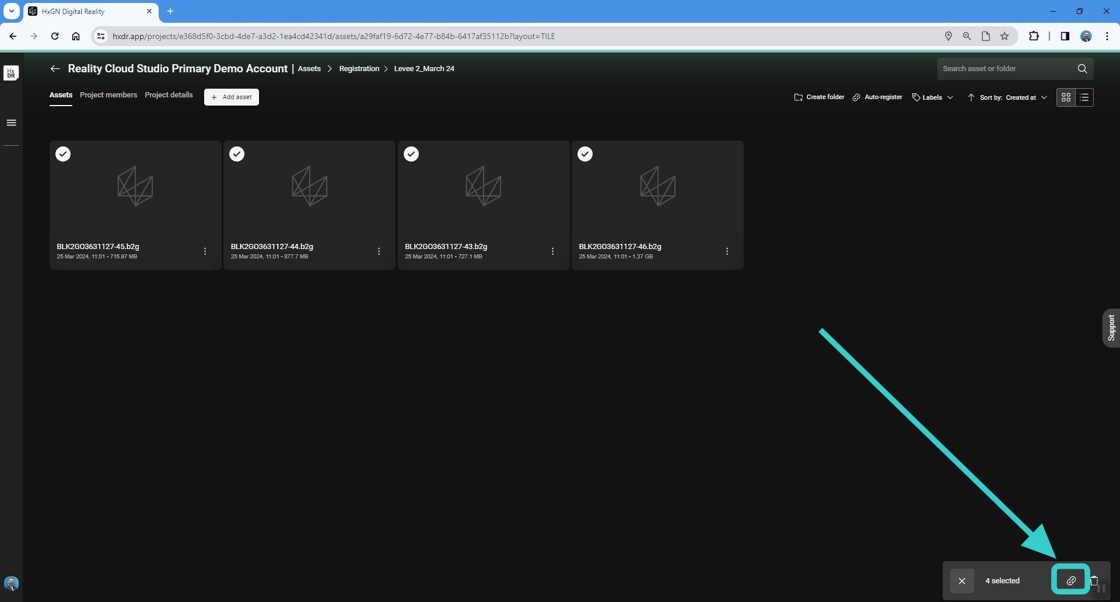Switch to tile grid view
This screenshot has width=1120, height=602.
[x=1066, y=97]
